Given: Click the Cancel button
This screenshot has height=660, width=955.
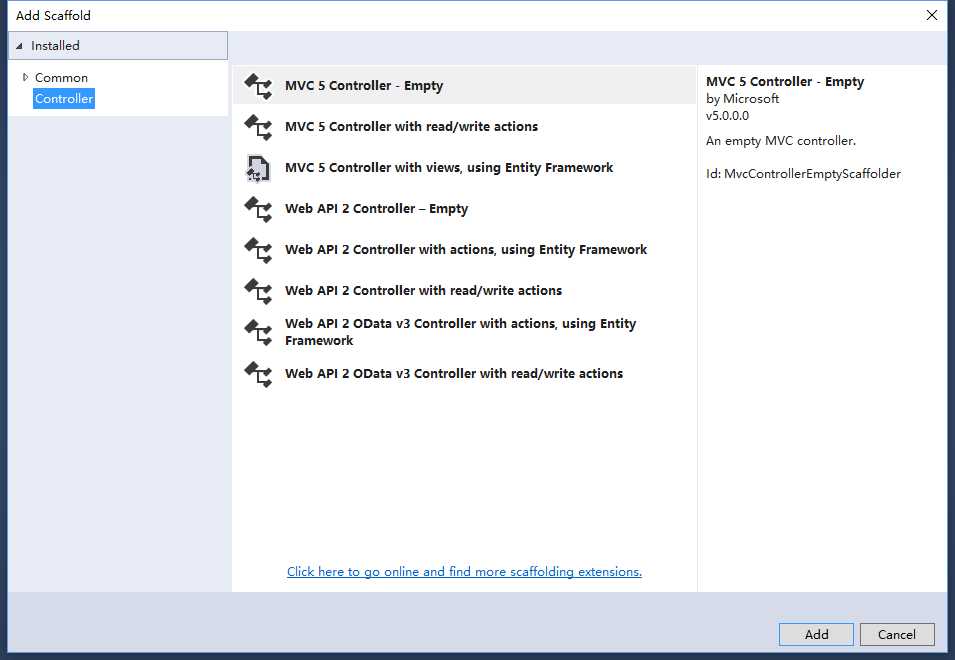Looking at the screenshot, I should [897, 634].
